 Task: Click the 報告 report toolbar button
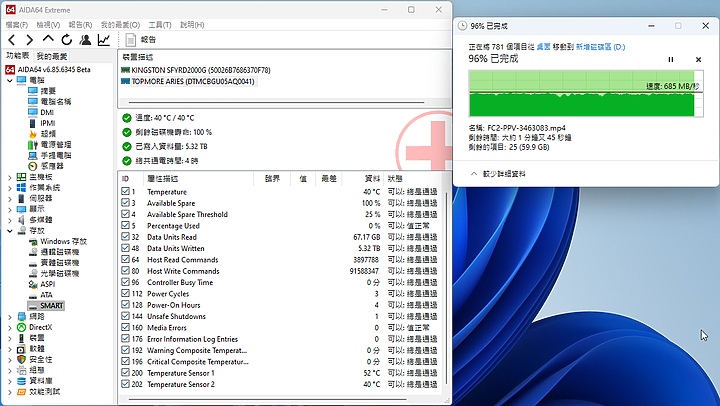[141, 40]
